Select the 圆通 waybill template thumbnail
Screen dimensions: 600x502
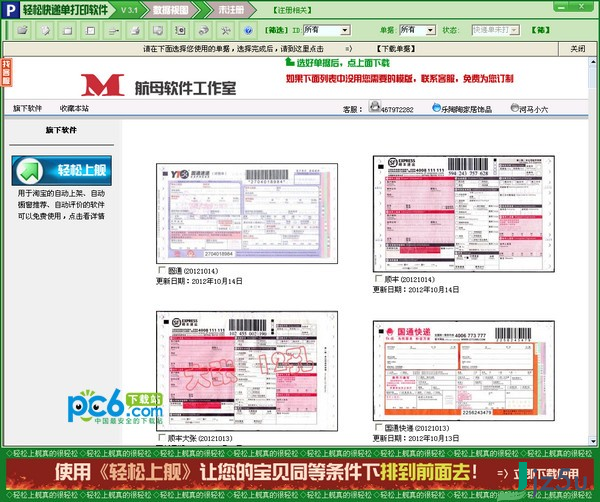coord(247,213)
